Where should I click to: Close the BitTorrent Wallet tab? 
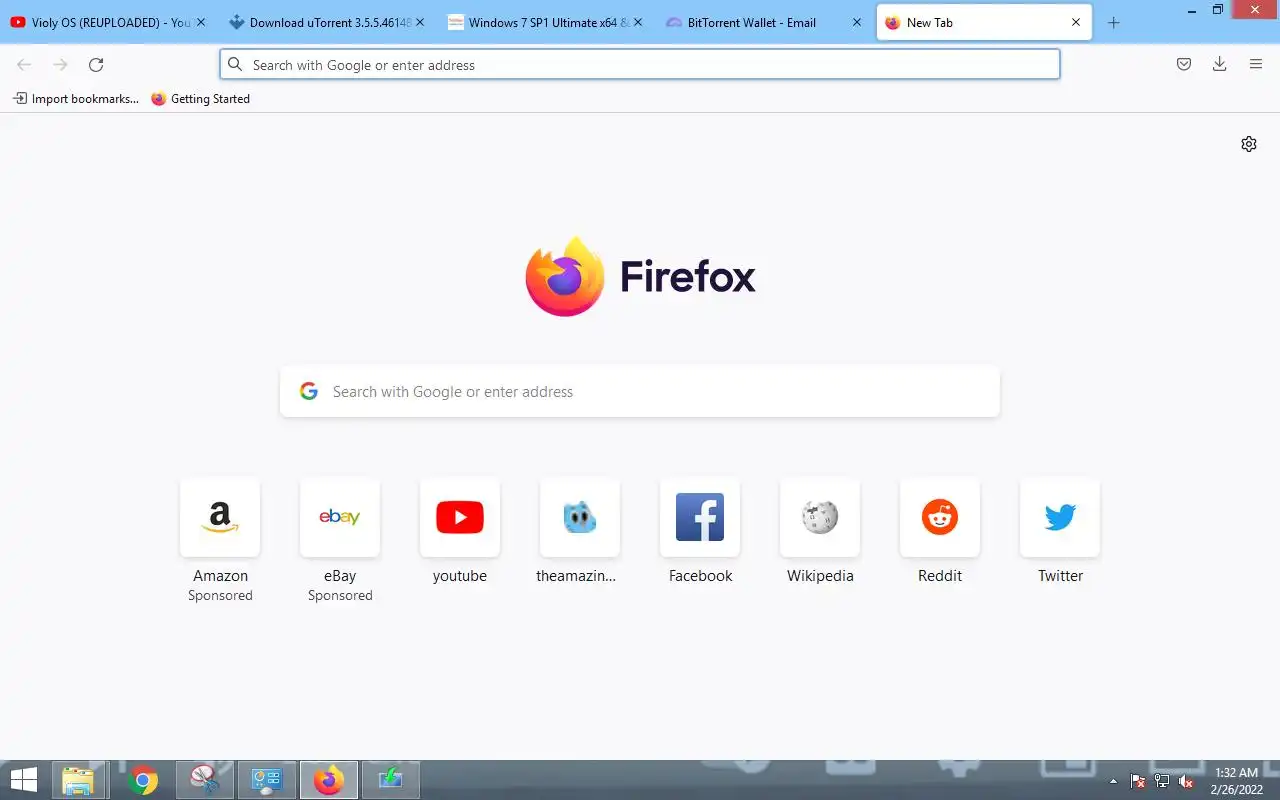857,22
